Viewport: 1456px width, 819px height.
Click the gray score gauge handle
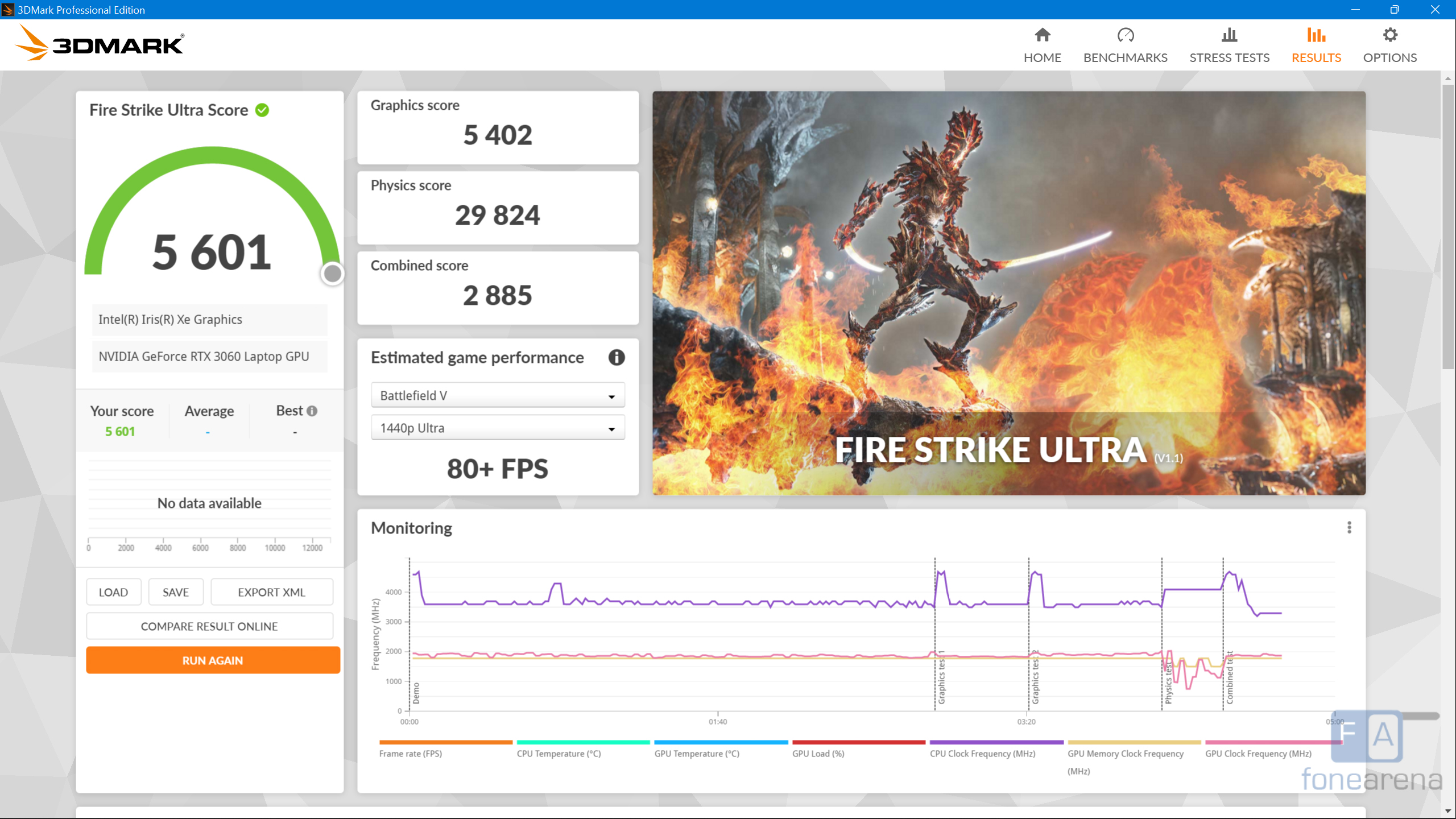coord(332,274)
